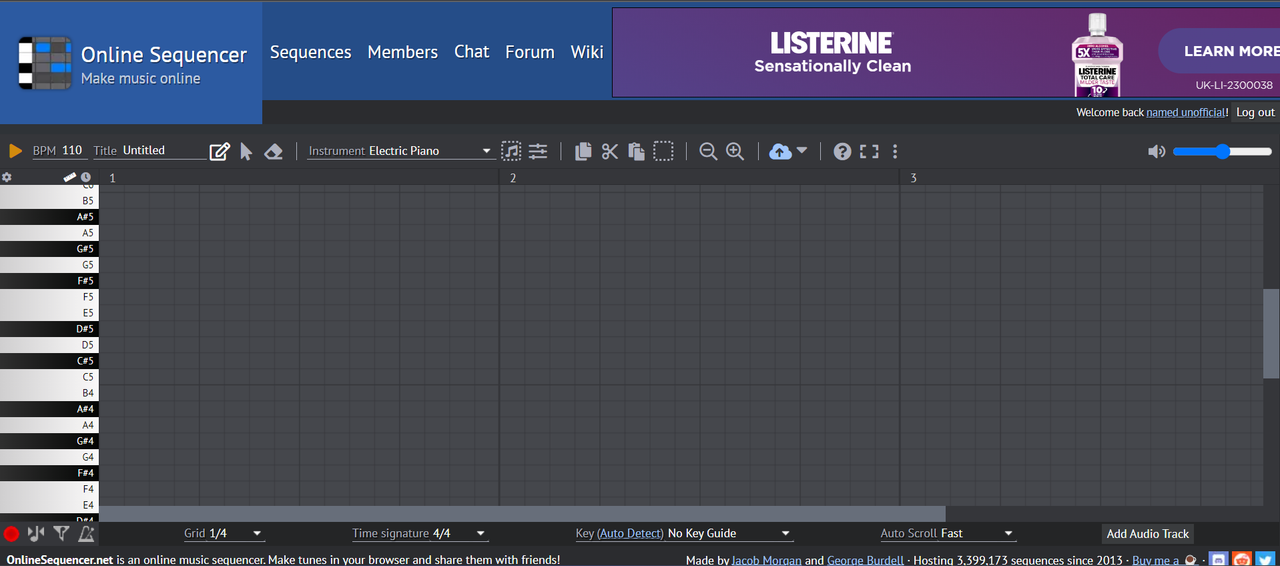Screen dimensions: 1280x566
Task: Click the Log out button
Action: tap(1255, 112)
